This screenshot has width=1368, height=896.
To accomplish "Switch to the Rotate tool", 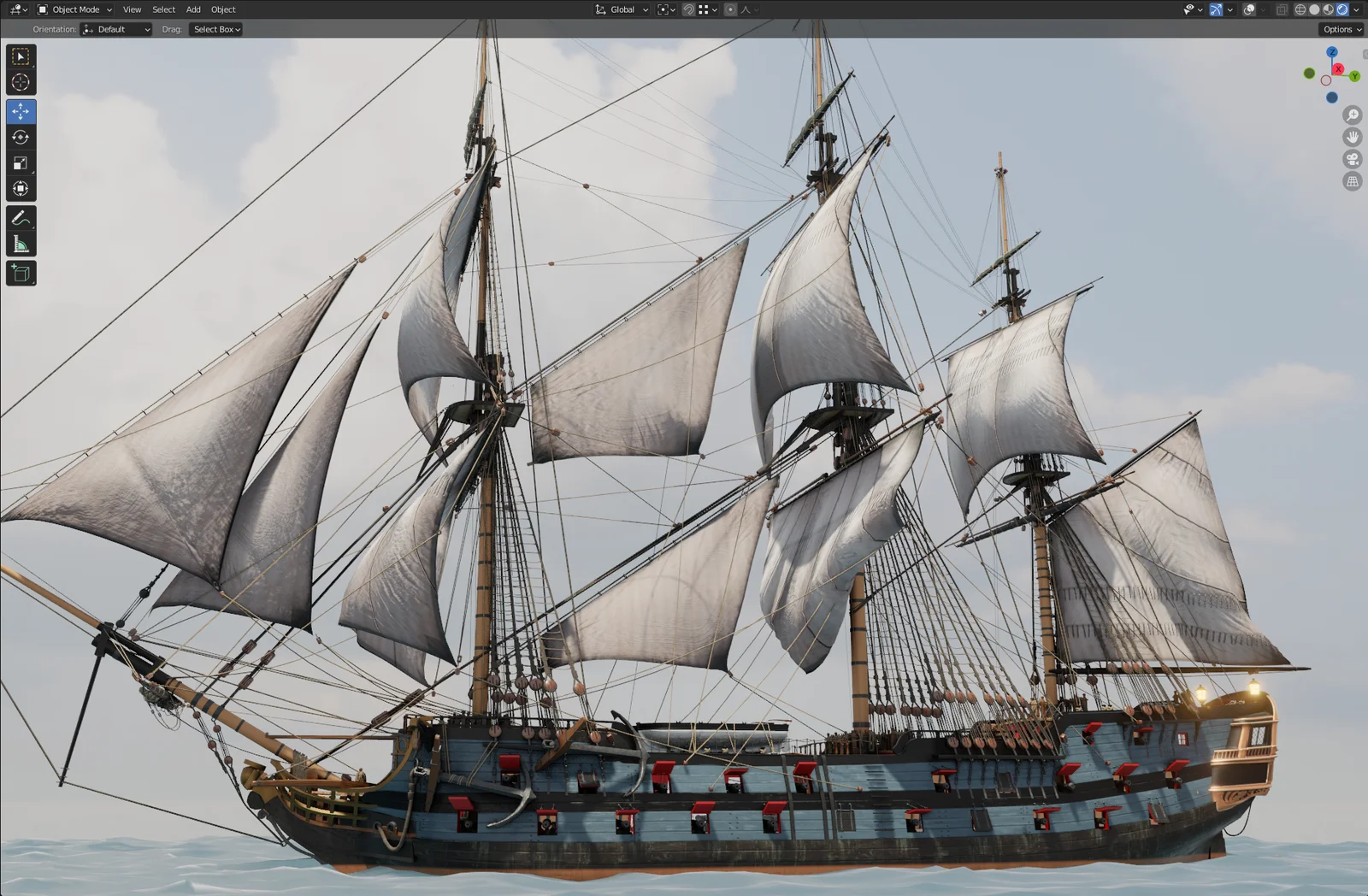I will 21,137.
